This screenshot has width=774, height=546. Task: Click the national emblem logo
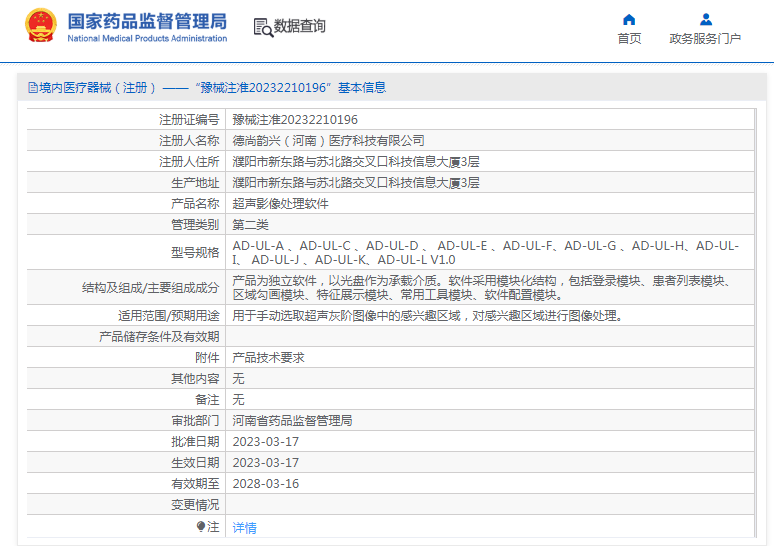[40, 25]
